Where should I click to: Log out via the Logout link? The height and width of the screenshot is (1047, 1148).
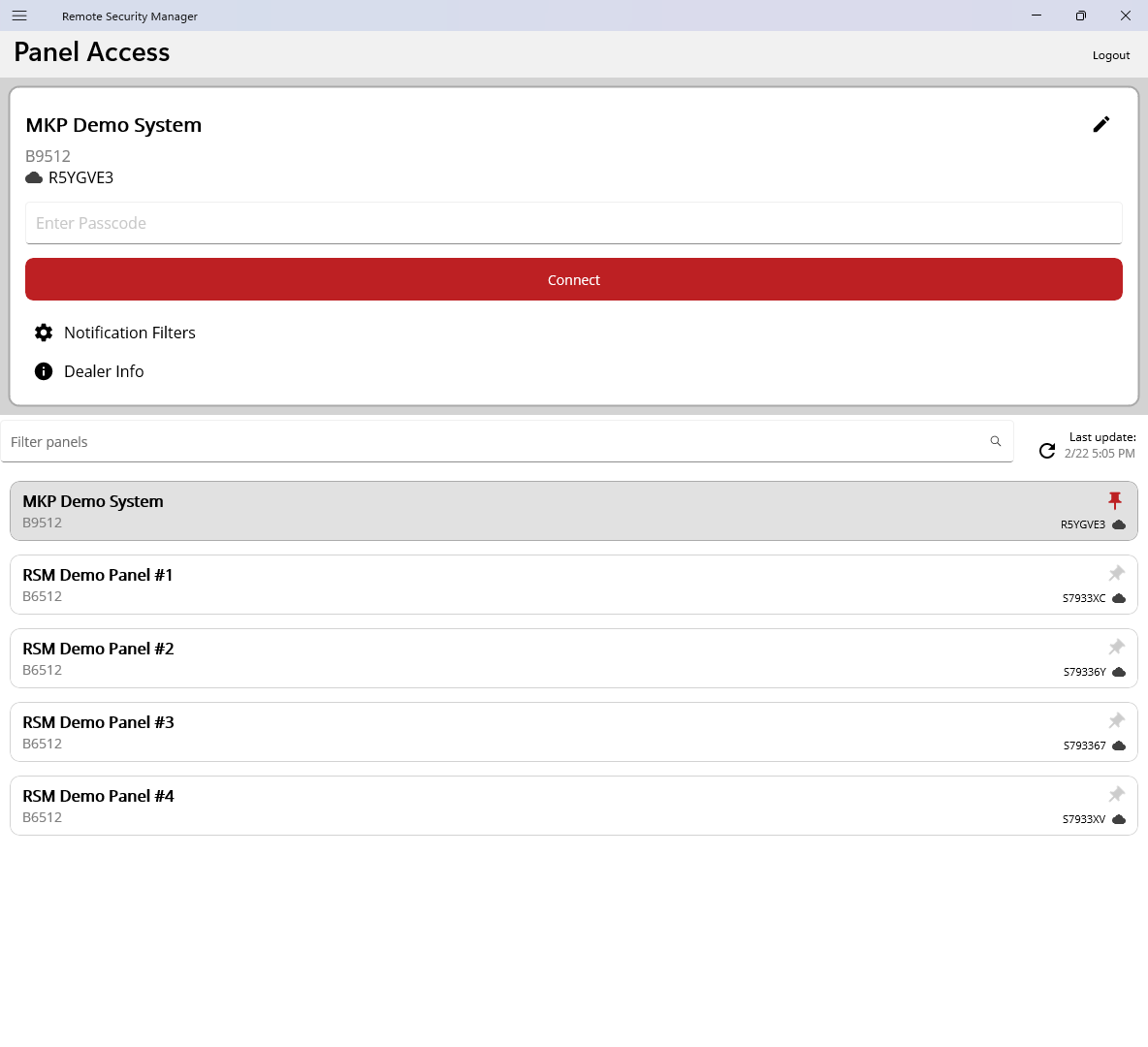coord(1110,55)
